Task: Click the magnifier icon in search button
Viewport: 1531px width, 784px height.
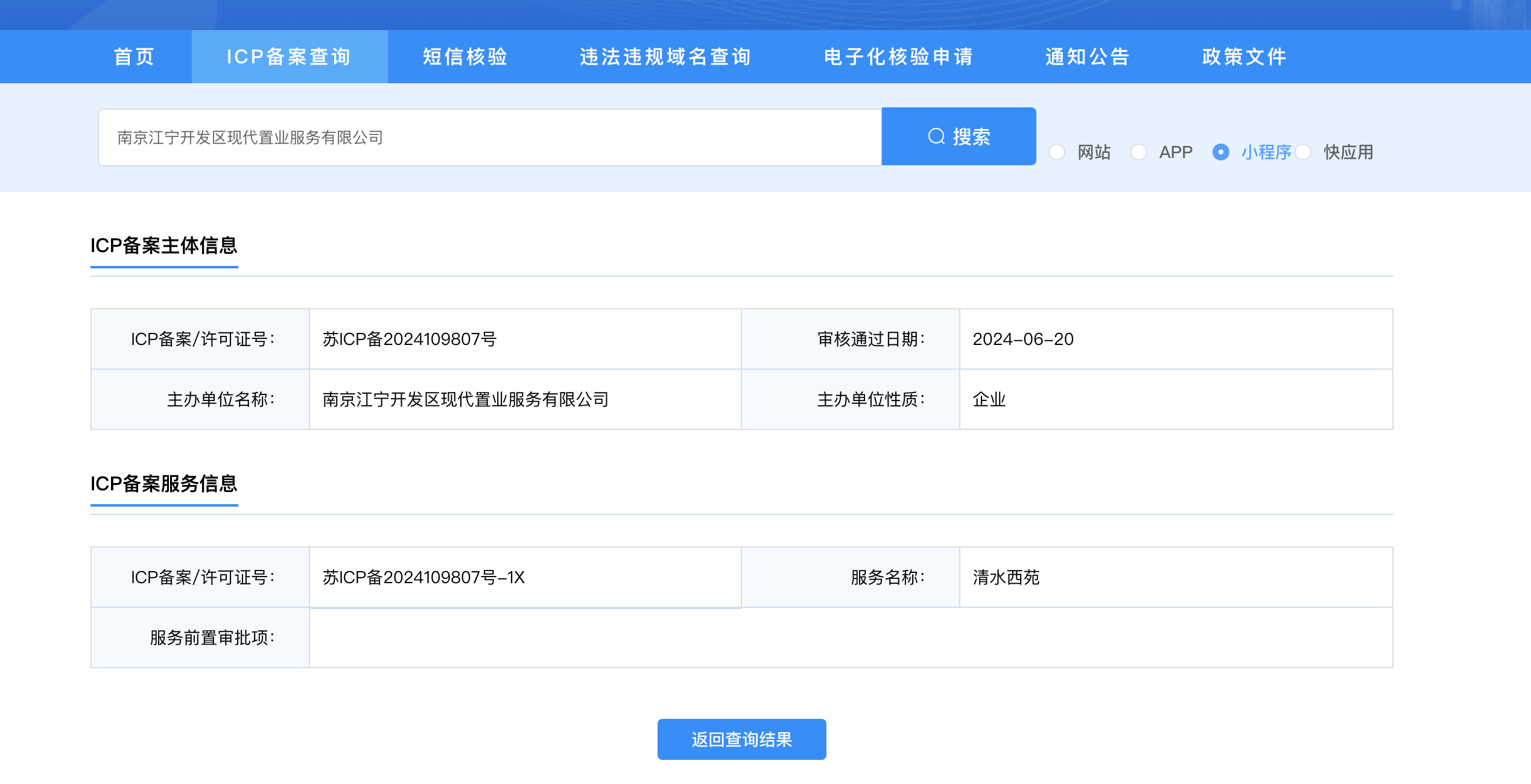Action: [936, 136]
